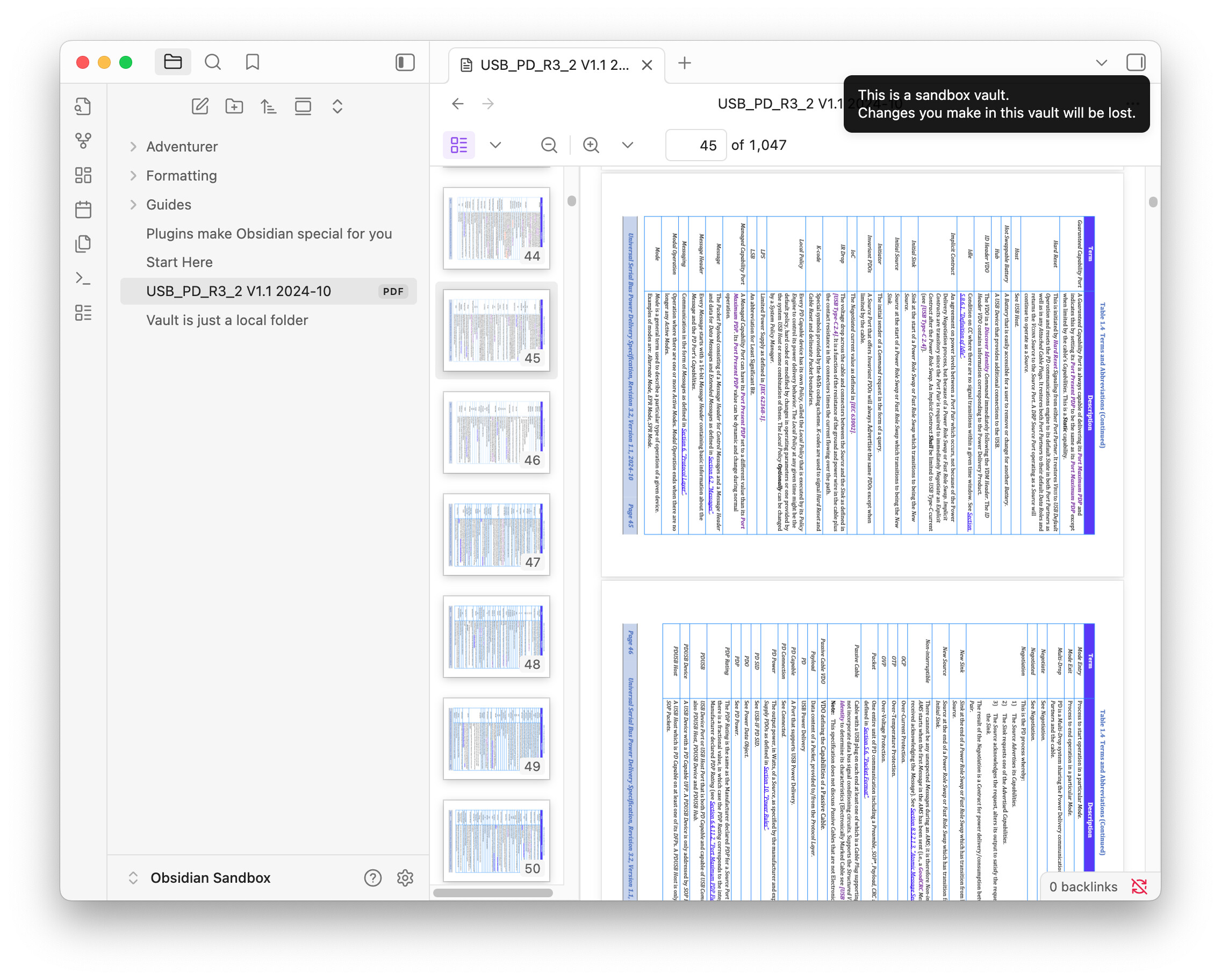The image size is (1221, 980).
Task: Create a new folder
Action: pos(234,106)
